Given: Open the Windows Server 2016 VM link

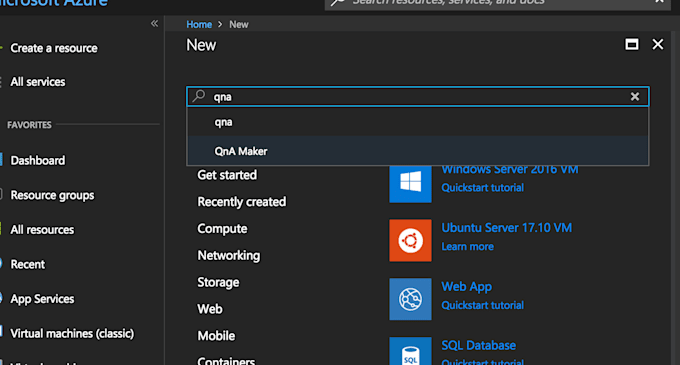Looking at the screenshot, I should pos(510,169).
